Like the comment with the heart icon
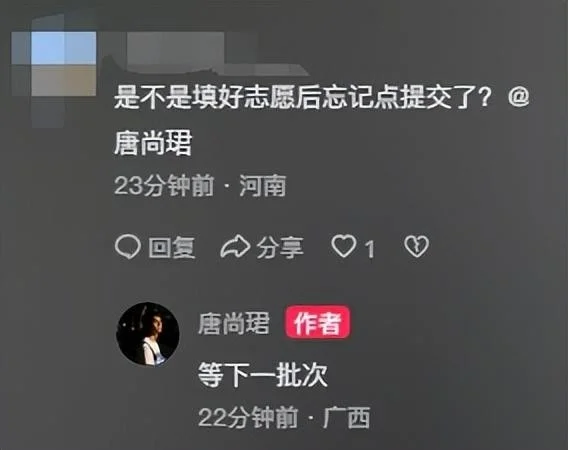The width and height of the screenshot is (568, 450). tap(343, 246)
